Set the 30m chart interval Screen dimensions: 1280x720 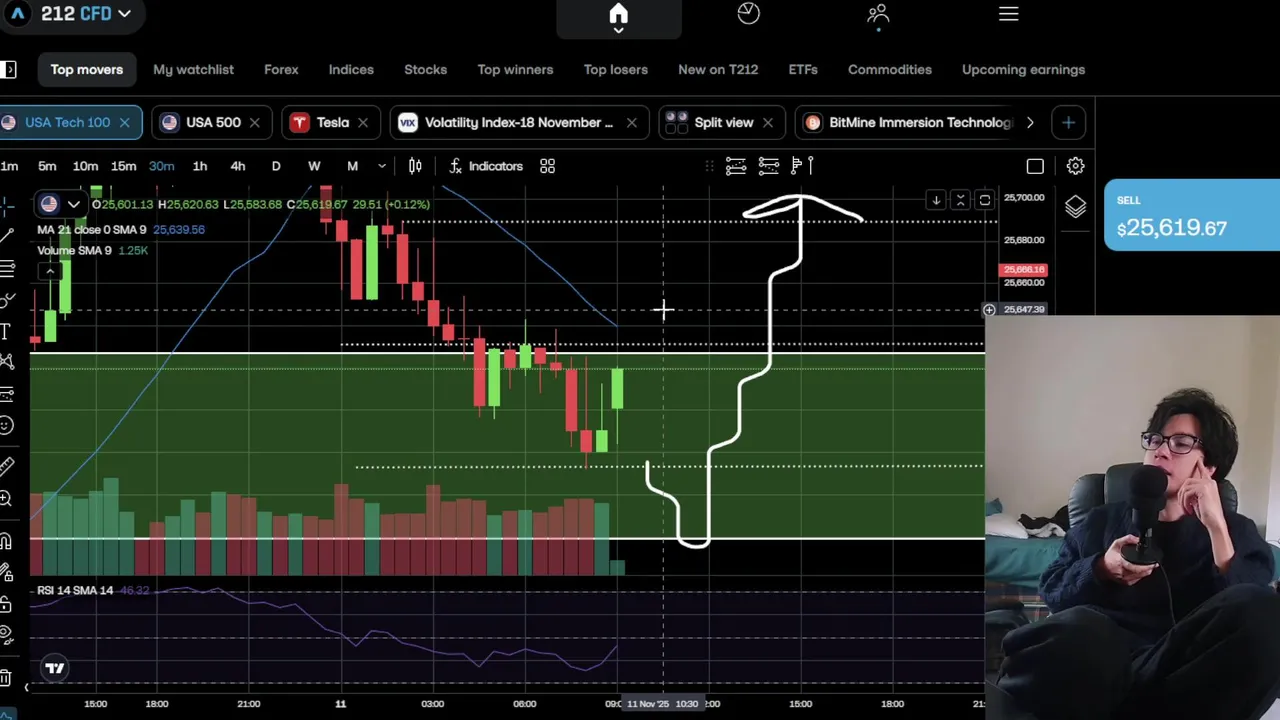(161, 166)
